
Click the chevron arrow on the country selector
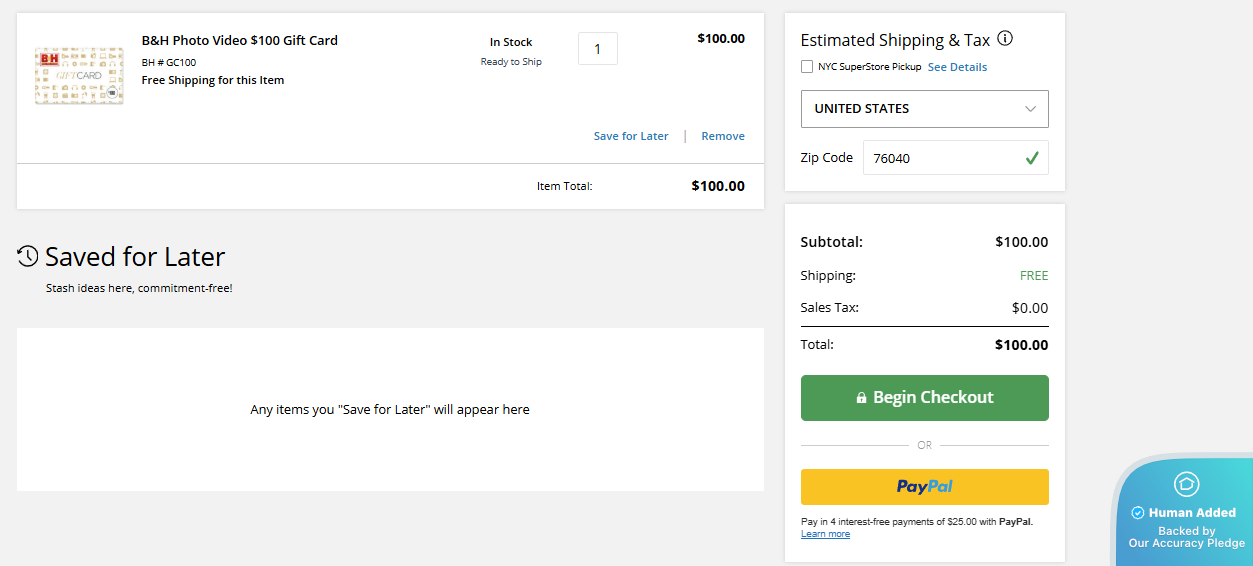tap(1030, 109)
